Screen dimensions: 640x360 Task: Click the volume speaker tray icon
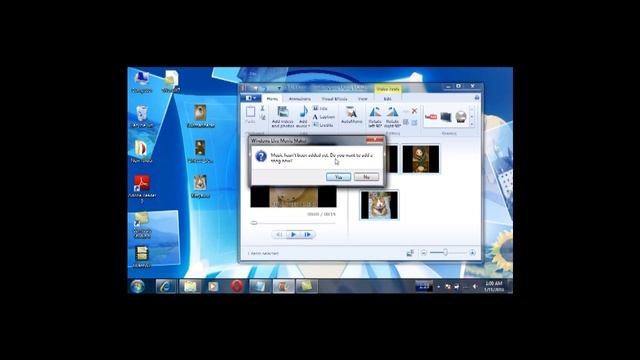tap(474, 287)
